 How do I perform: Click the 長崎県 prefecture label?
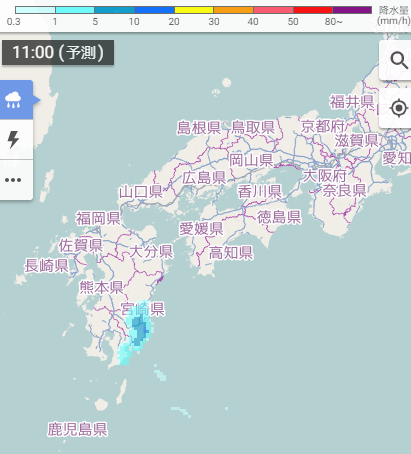click(x=47, y=266)
